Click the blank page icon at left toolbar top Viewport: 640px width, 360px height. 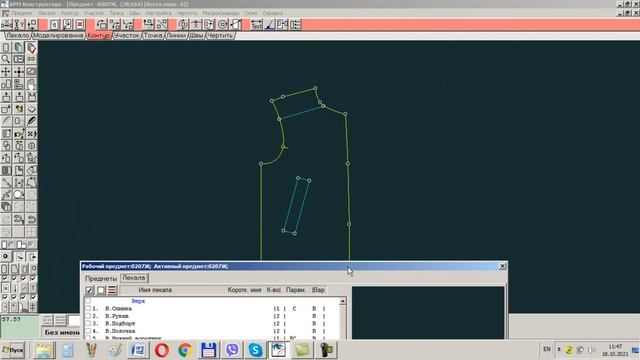click(x=6, y=48)
